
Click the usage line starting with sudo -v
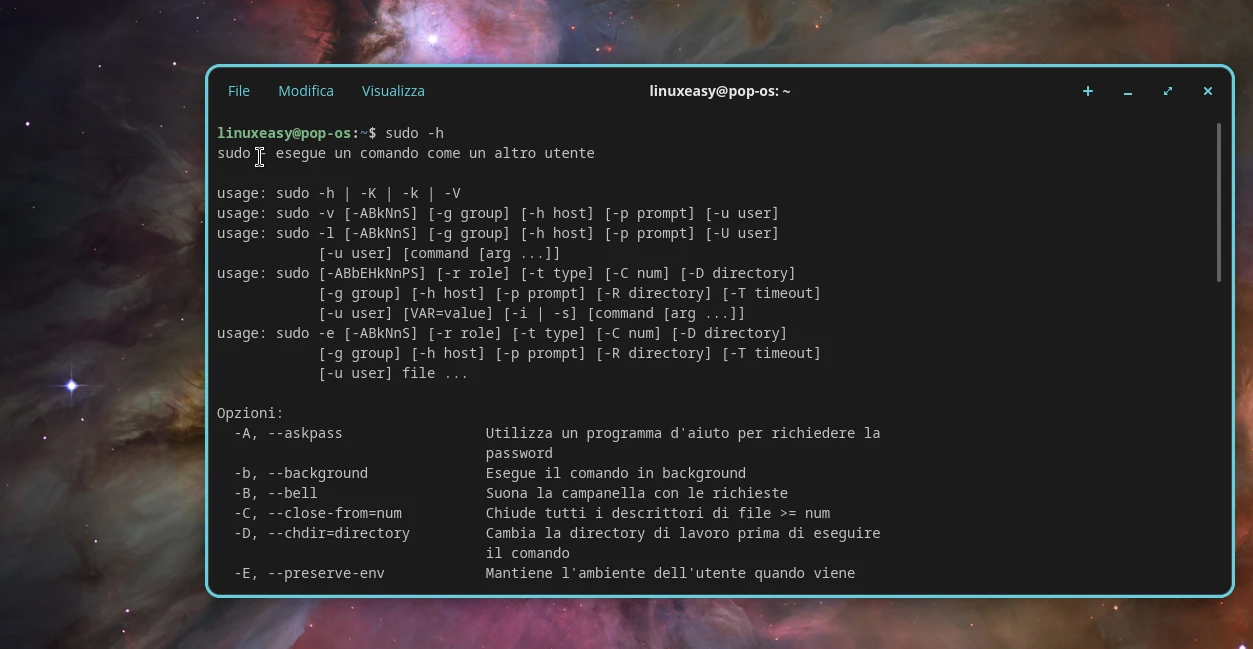498,213
